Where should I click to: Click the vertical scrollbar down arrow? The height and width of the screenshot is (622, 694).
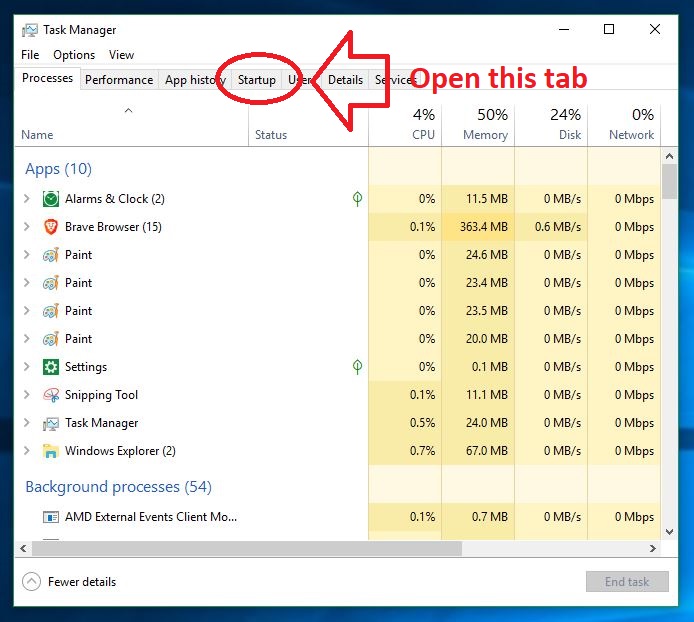(x=669, y=532)
